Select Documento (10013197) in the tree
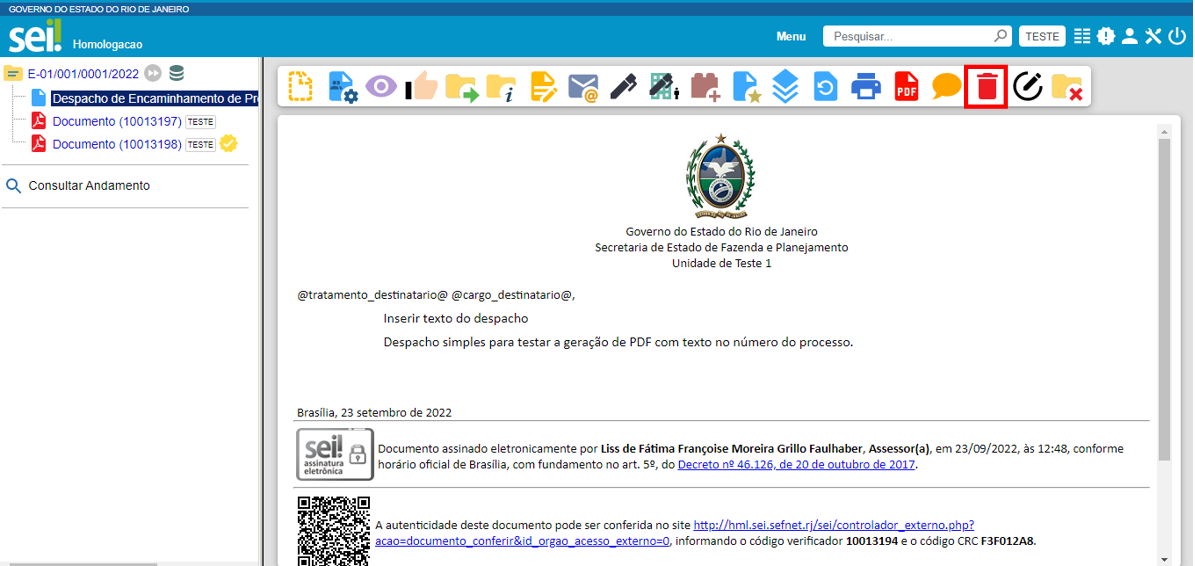 pyautogui.click(x=116, y=121)
